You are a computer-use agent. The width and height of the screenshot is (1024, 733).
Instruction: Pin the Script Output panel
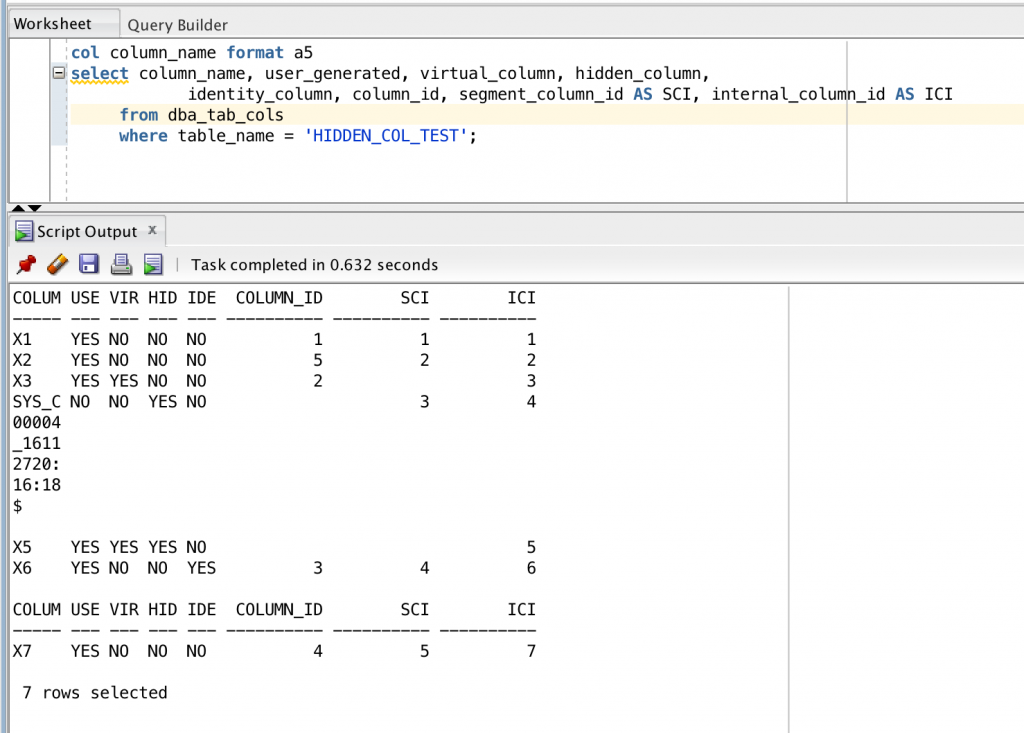point(27,265)
